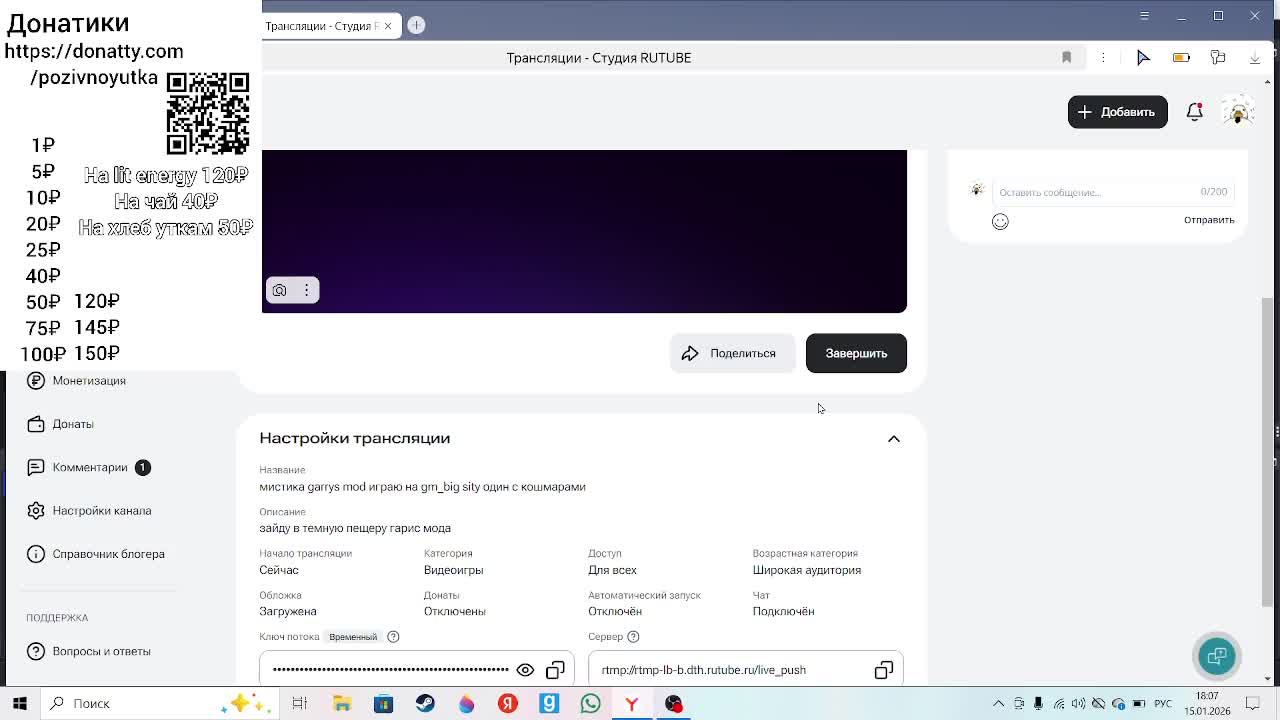Open browser downloads
The height and width of the screenshot is (720, 1280).
coord(1255,58)
